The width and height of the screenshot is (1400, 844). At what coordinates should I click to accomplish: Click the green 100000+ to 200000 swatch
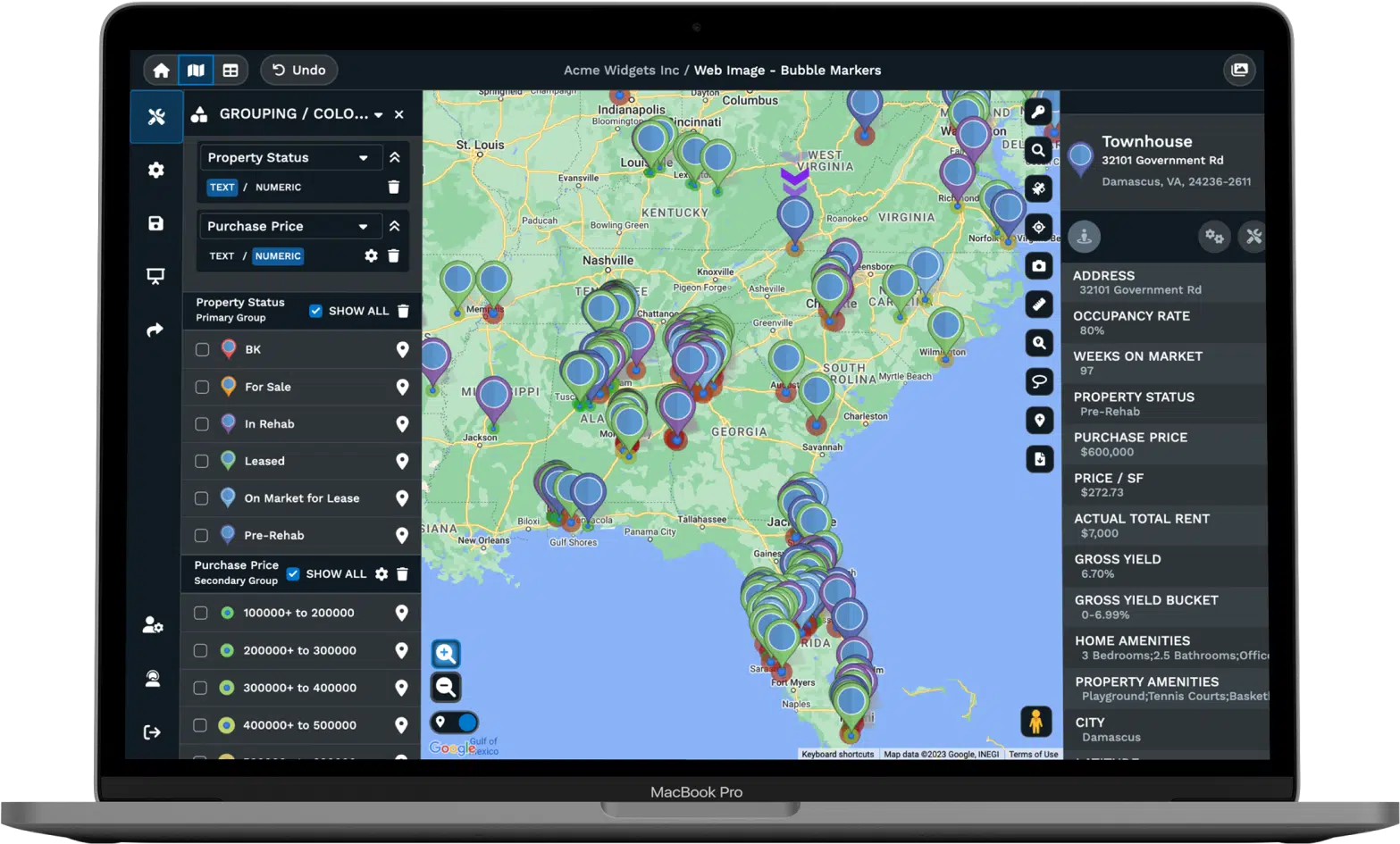coord(227,614)
